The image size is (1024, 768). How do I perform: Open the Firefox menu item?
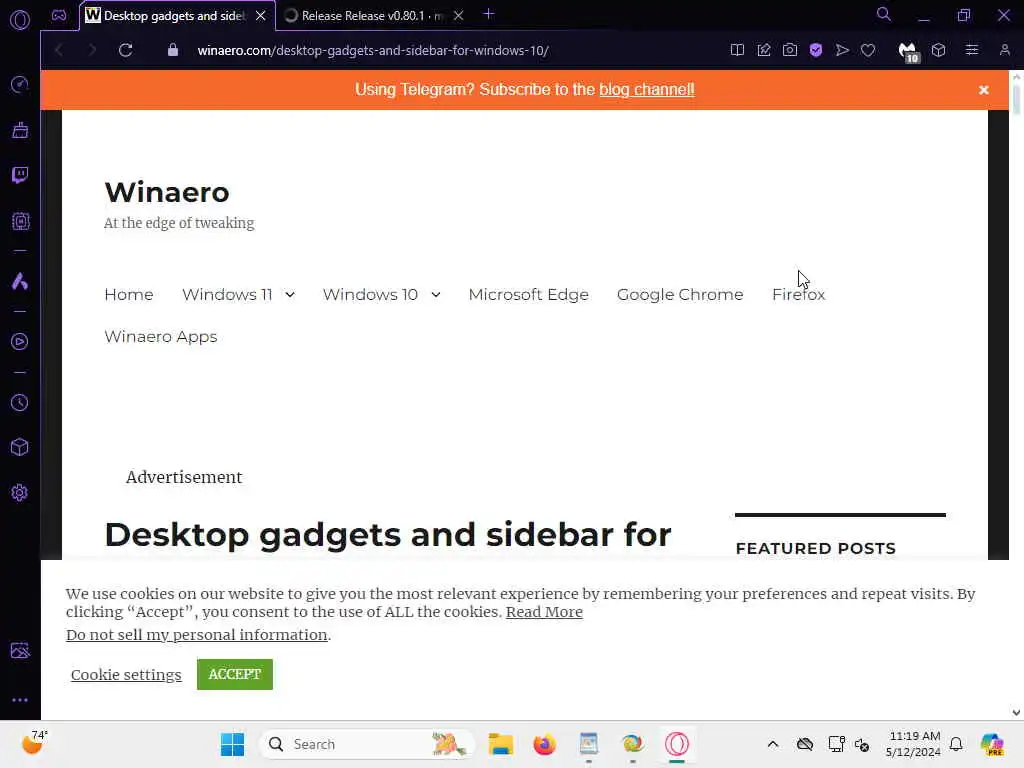pyautogui.click(x=798, y=295)
